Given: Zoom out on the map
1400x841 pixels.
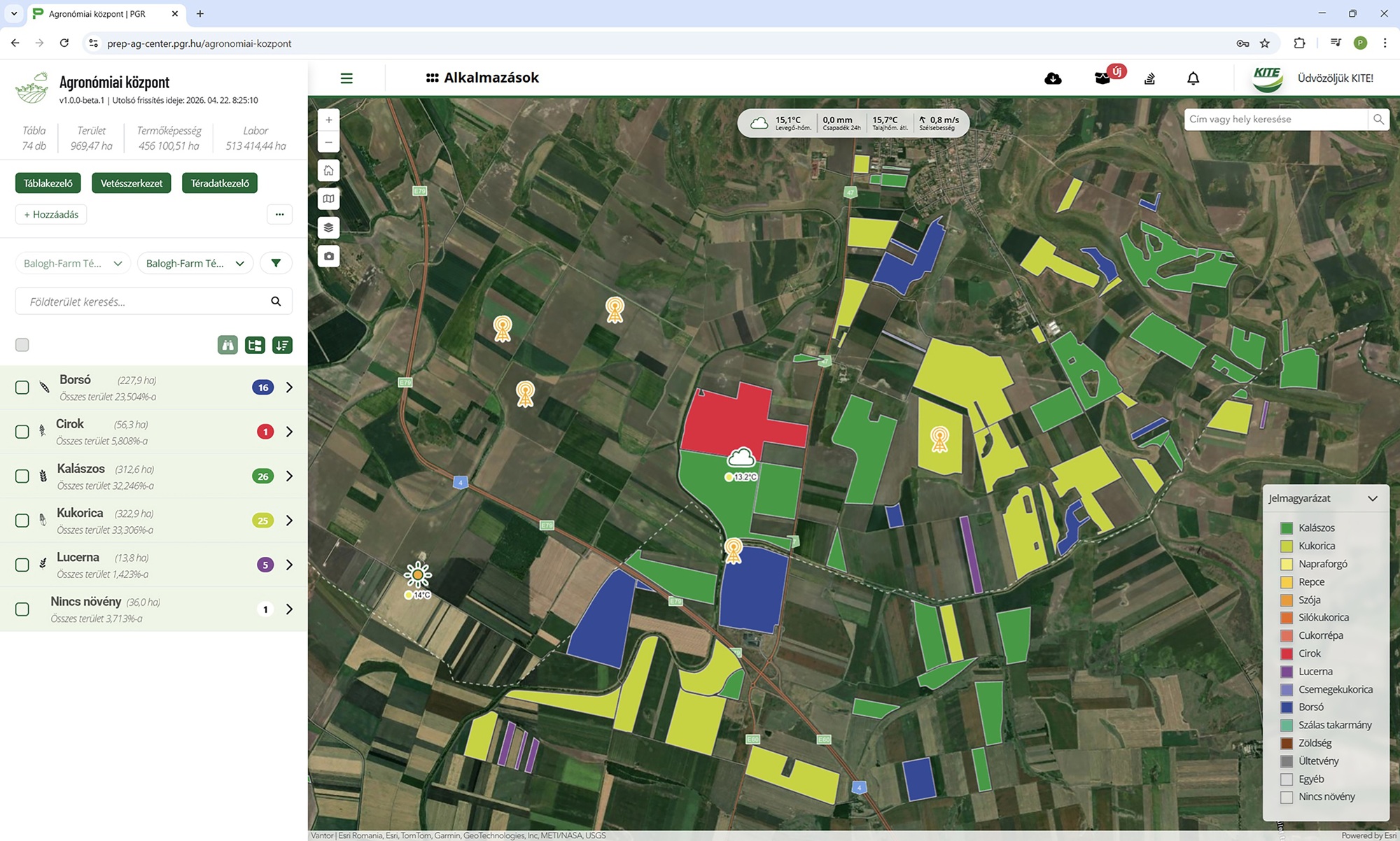Looking at the screenshot, I should pyautogui.click(x=328, y=142).
